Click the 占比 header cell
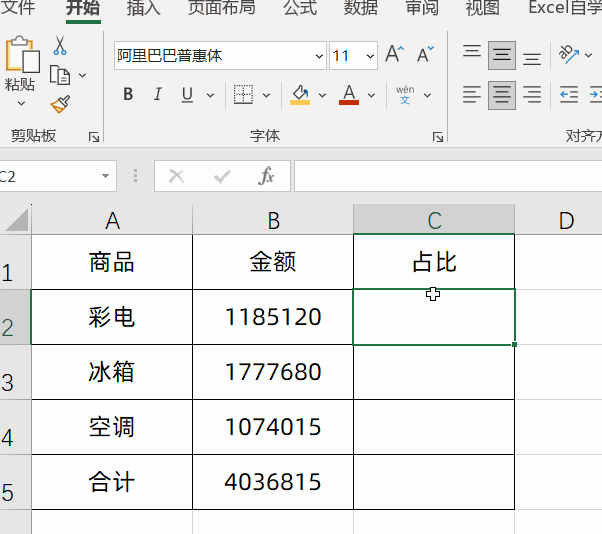This screenshot has width=602, height=534. click(x=434, y=262)
